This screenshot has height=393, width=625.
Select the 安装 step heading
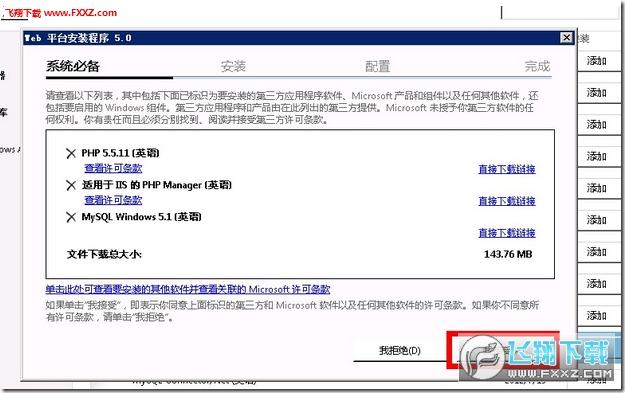click(233, 66)
